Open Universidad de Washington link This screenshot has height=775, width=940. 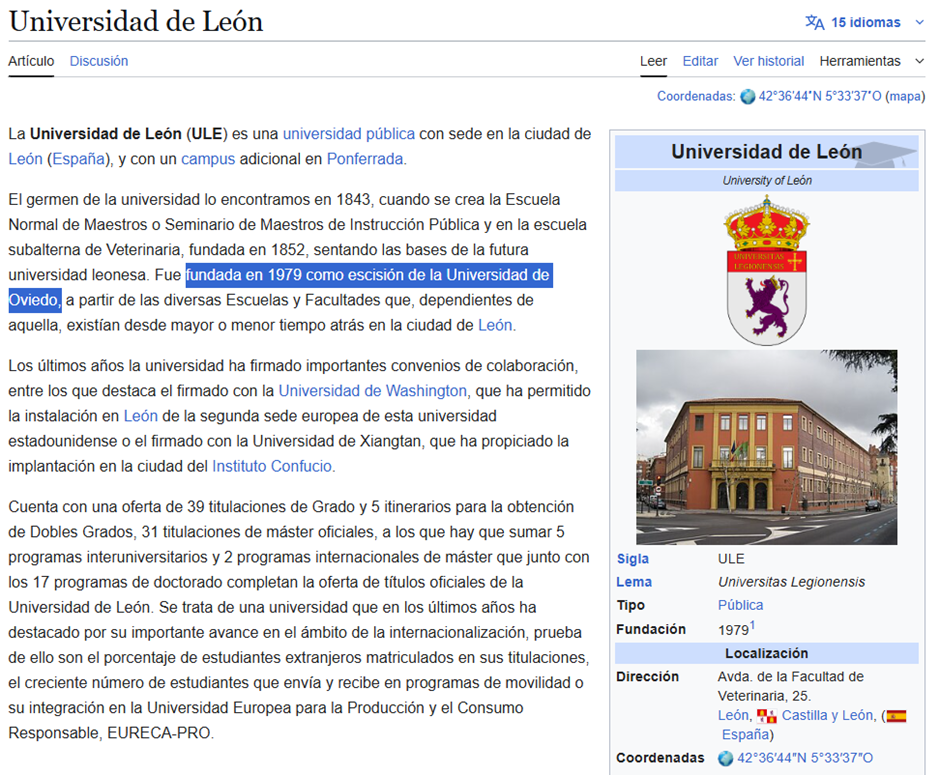click(x=372, y=391)
